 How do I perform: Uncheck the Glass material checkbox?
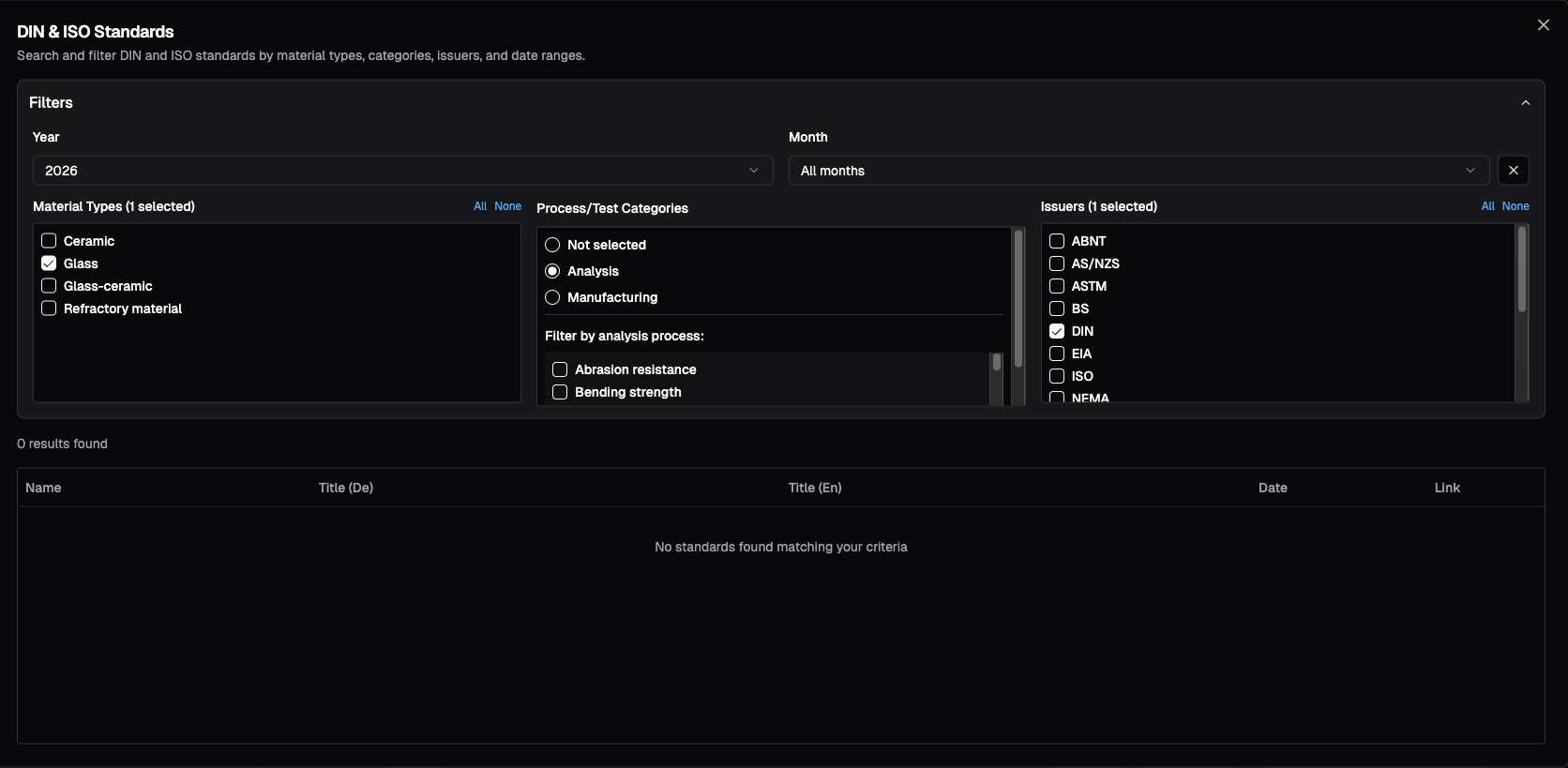(50, 264)
